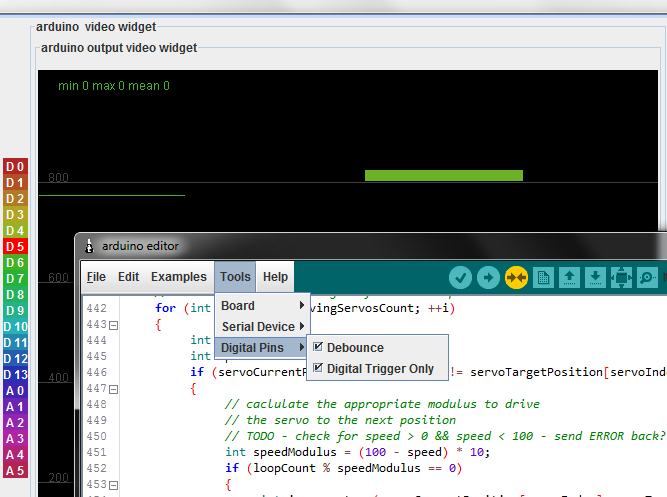Collapse code fold at line 447
Screen dimensions: 667x497
[x=113, y=389]
